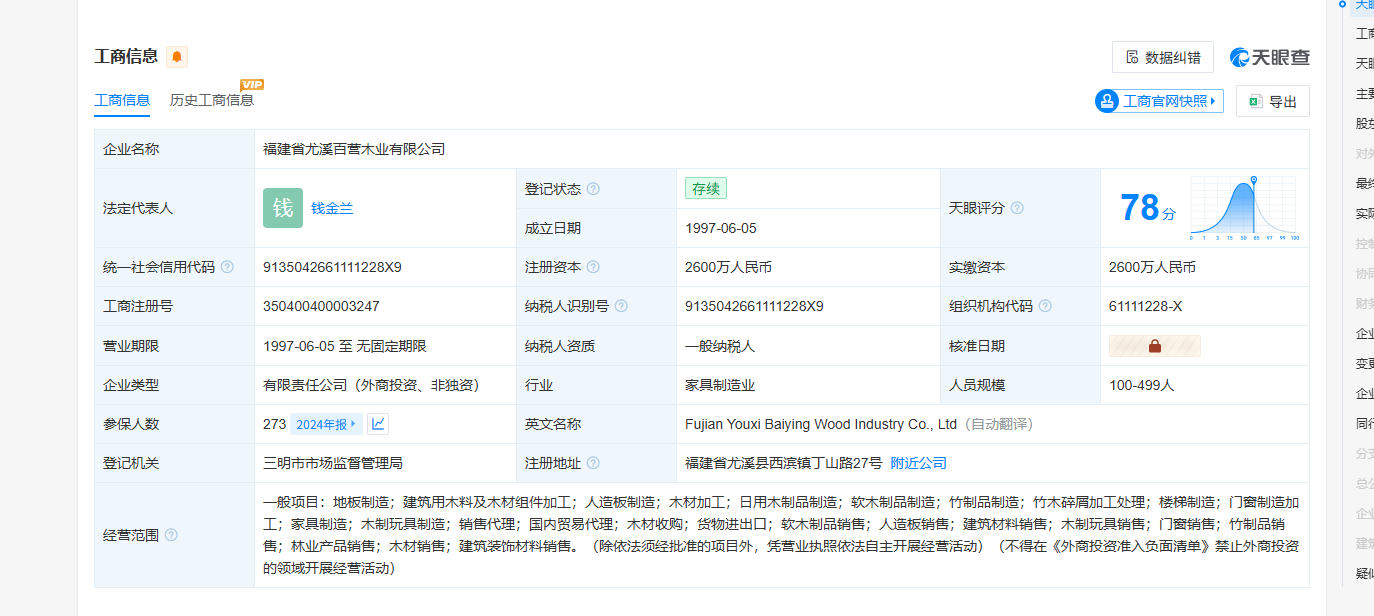Click help icon beside 组织机构代码
Screen dimensions: 1374x616
tap(1045, 306)
